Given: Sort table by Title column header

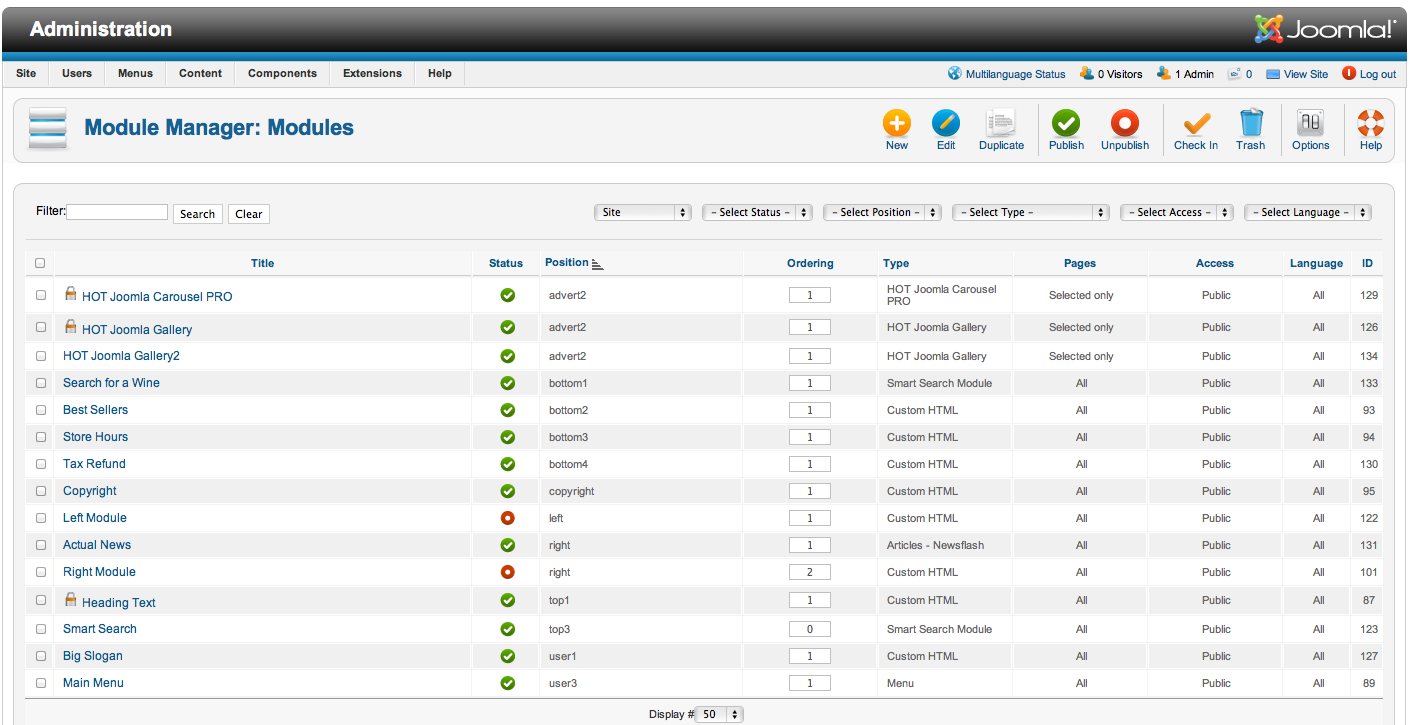Looking at the screenshot, I should click(263, 263).
